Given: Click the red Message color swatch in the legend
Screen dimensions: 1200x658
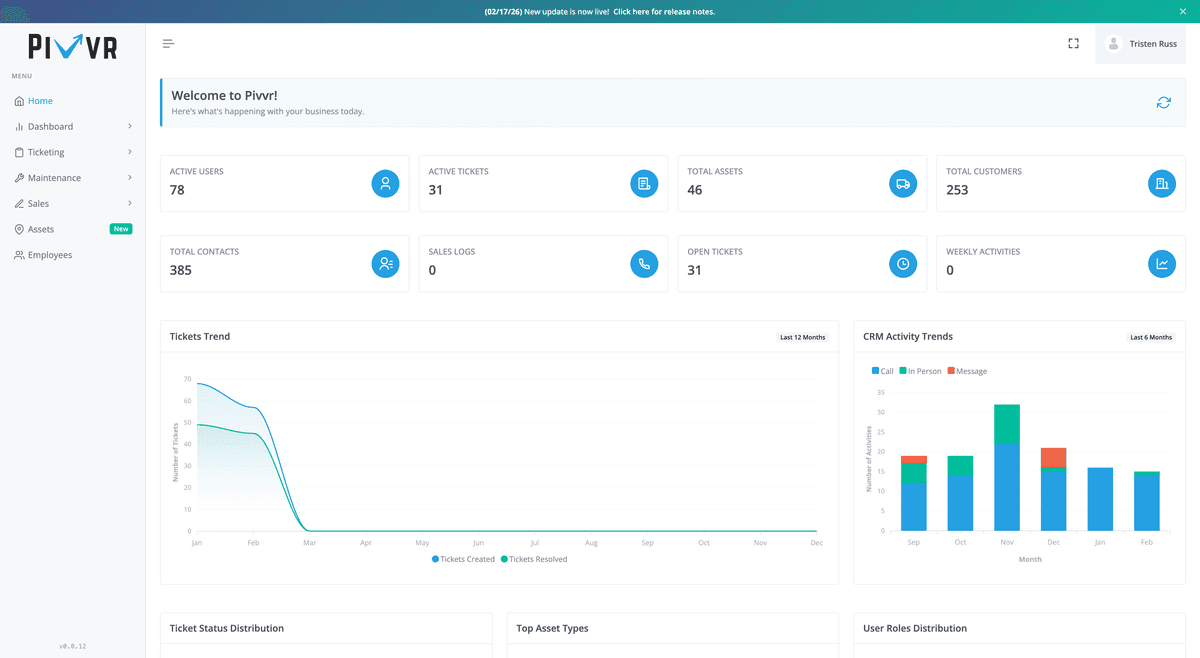Looking at the screenshot, I should click(x=950, y=370).
